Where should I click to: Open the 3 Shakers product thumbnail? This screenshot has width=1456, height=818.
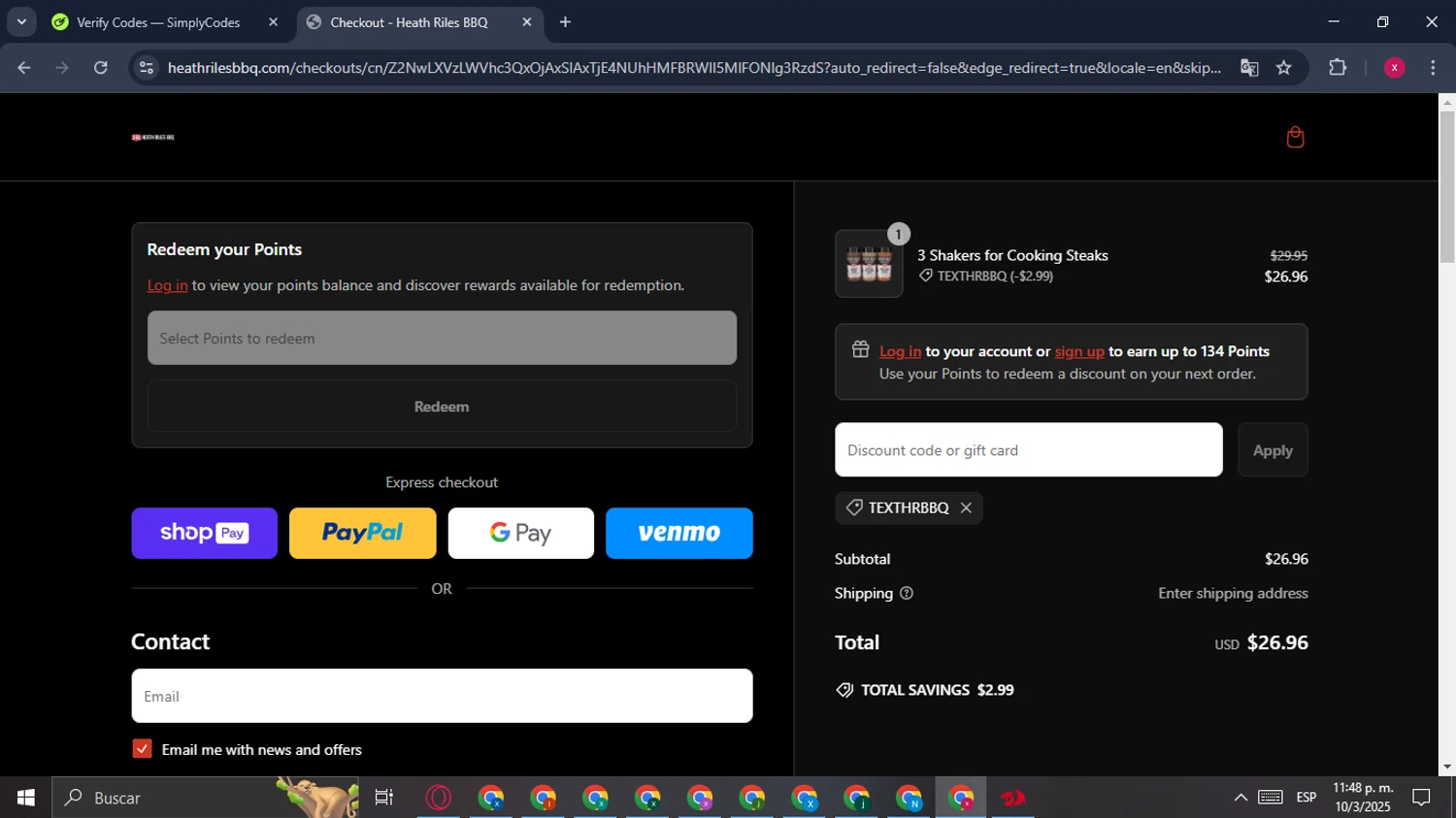tap(869, 264)
